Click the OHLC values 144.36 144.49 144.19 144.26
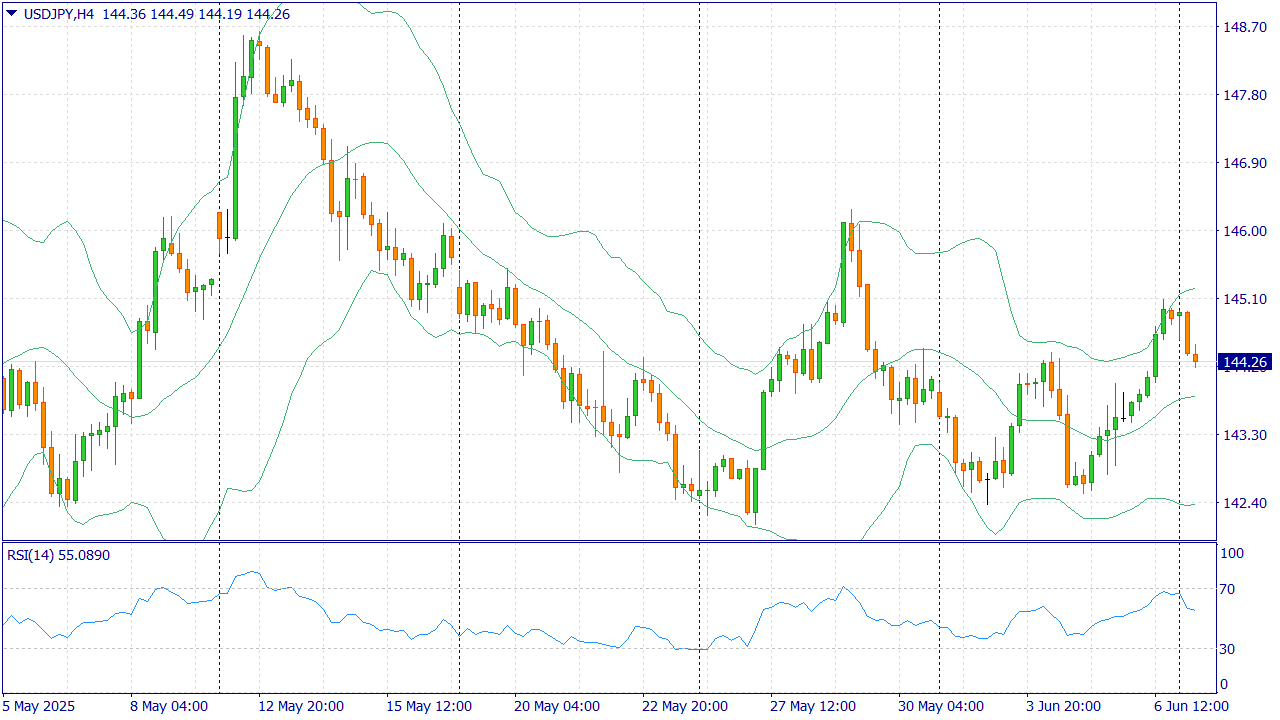 point(196,14)
